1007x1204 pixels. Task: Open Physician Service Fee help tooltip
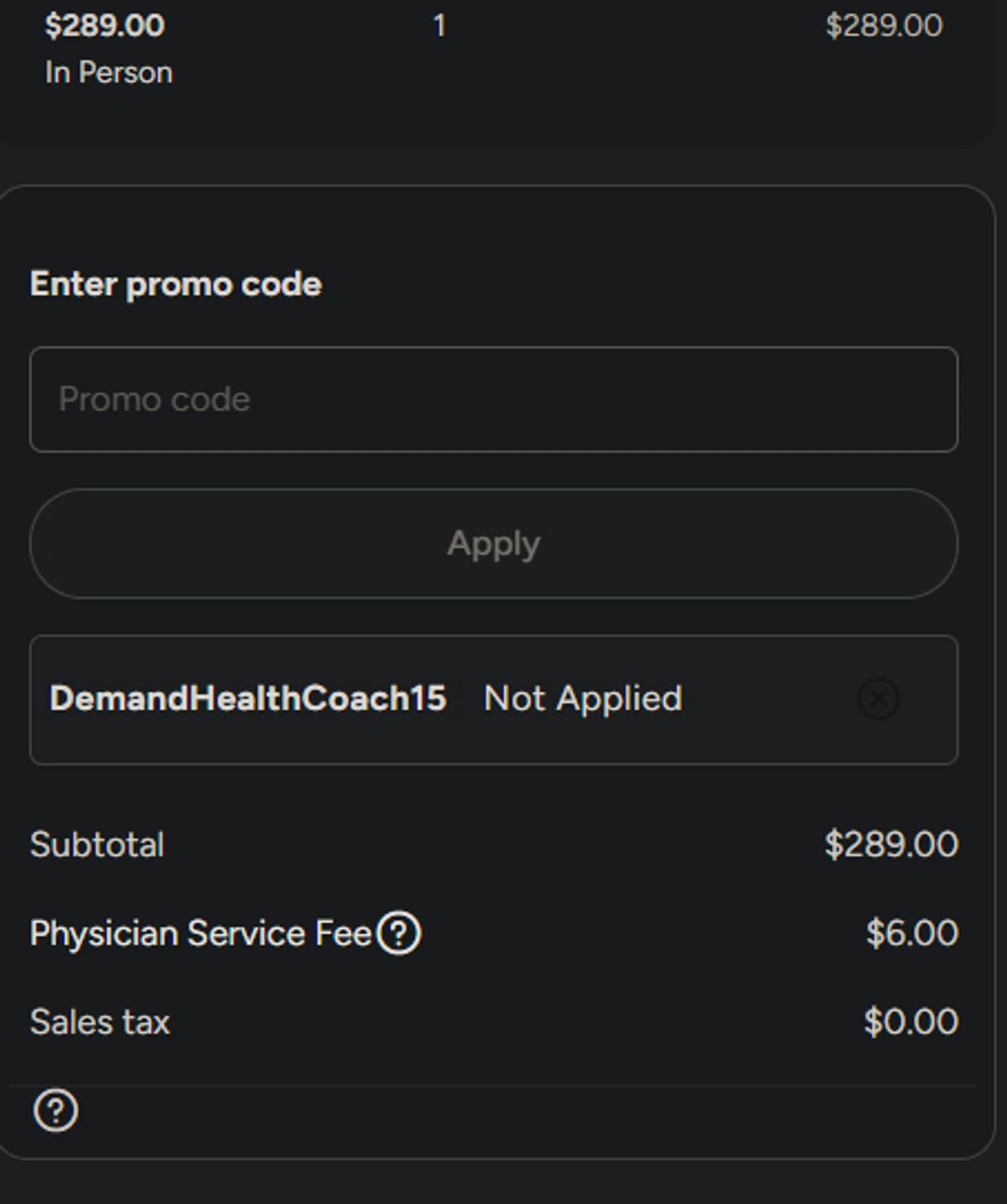pos(399,934)
